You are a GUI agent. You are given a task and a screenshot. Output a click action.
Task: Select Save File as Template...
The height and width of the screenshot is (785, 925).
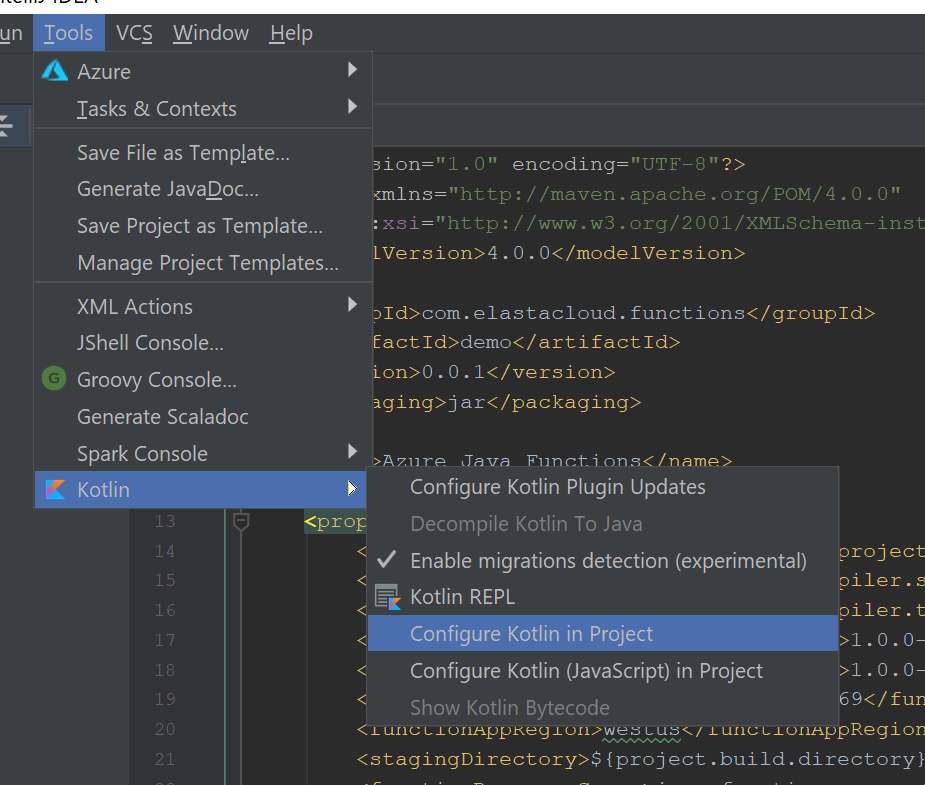pyautogui.click(x=204, y=153)
